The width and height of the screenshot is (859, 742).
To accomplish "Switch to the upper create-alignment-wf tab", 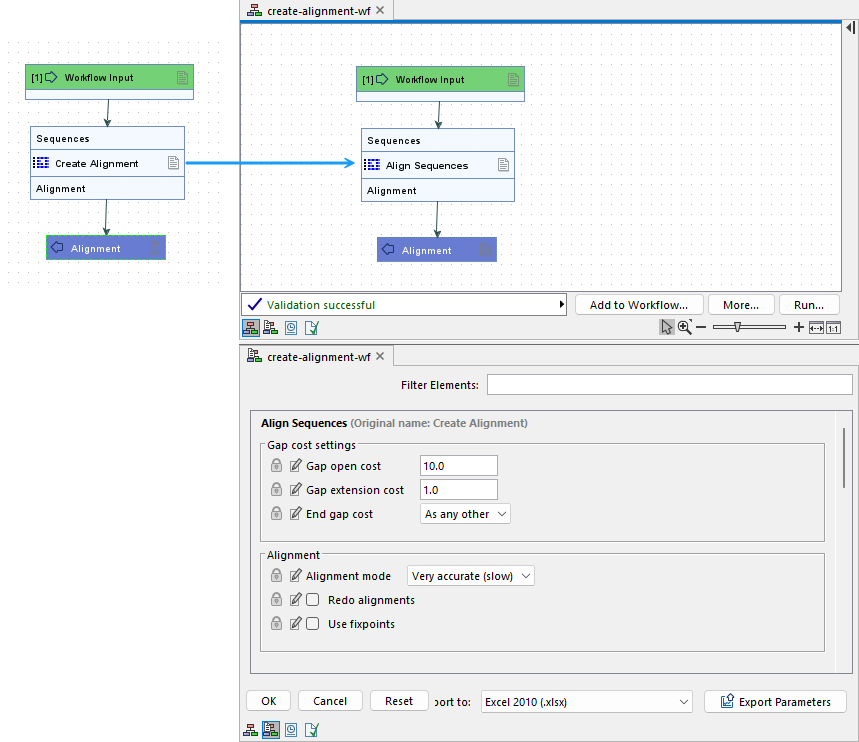I will 310,10.
